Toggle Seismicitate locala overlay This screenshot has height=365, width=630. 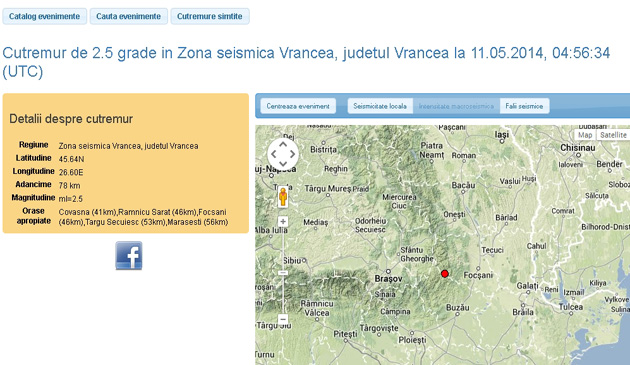point(380,106)
